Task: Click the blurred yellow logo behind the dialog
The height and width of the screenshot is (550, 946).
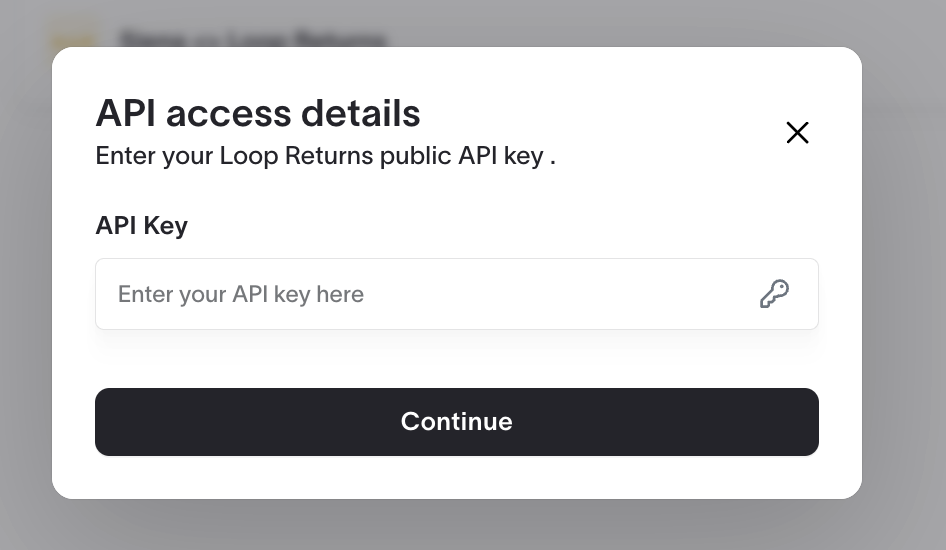Action: coord(75,37)
